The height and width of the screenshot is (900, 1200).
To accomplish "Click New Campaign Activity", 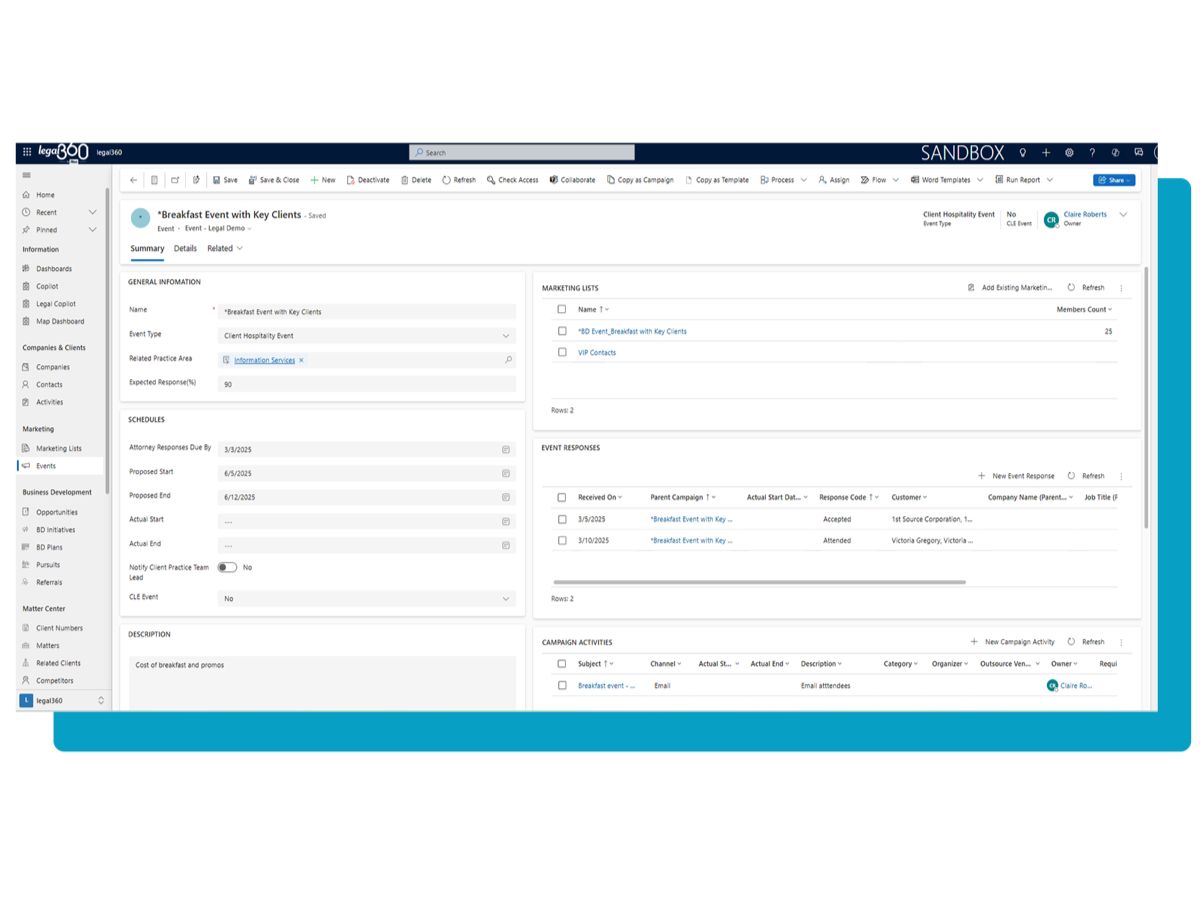I will [x=1013, y=642].
